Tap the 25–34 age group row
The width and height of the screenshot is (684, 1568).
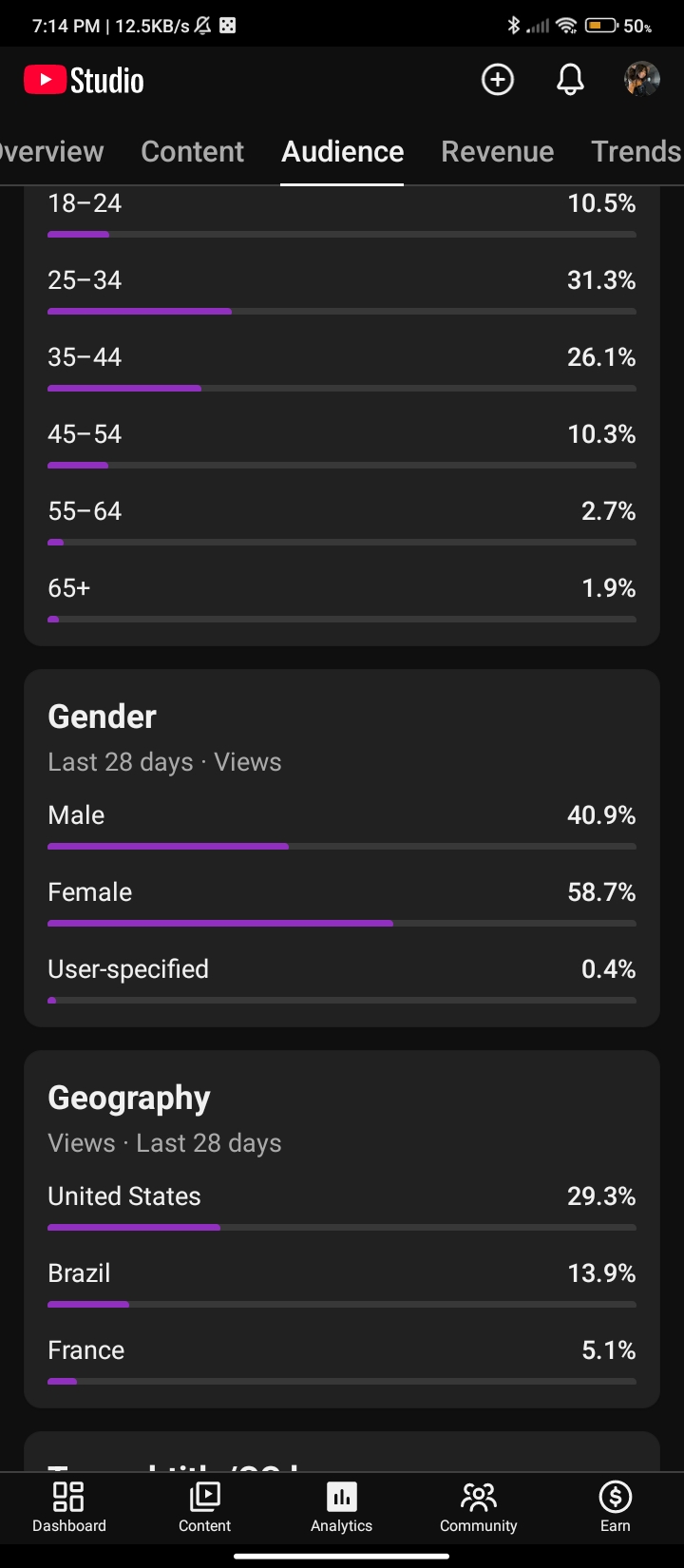[342, 291]
